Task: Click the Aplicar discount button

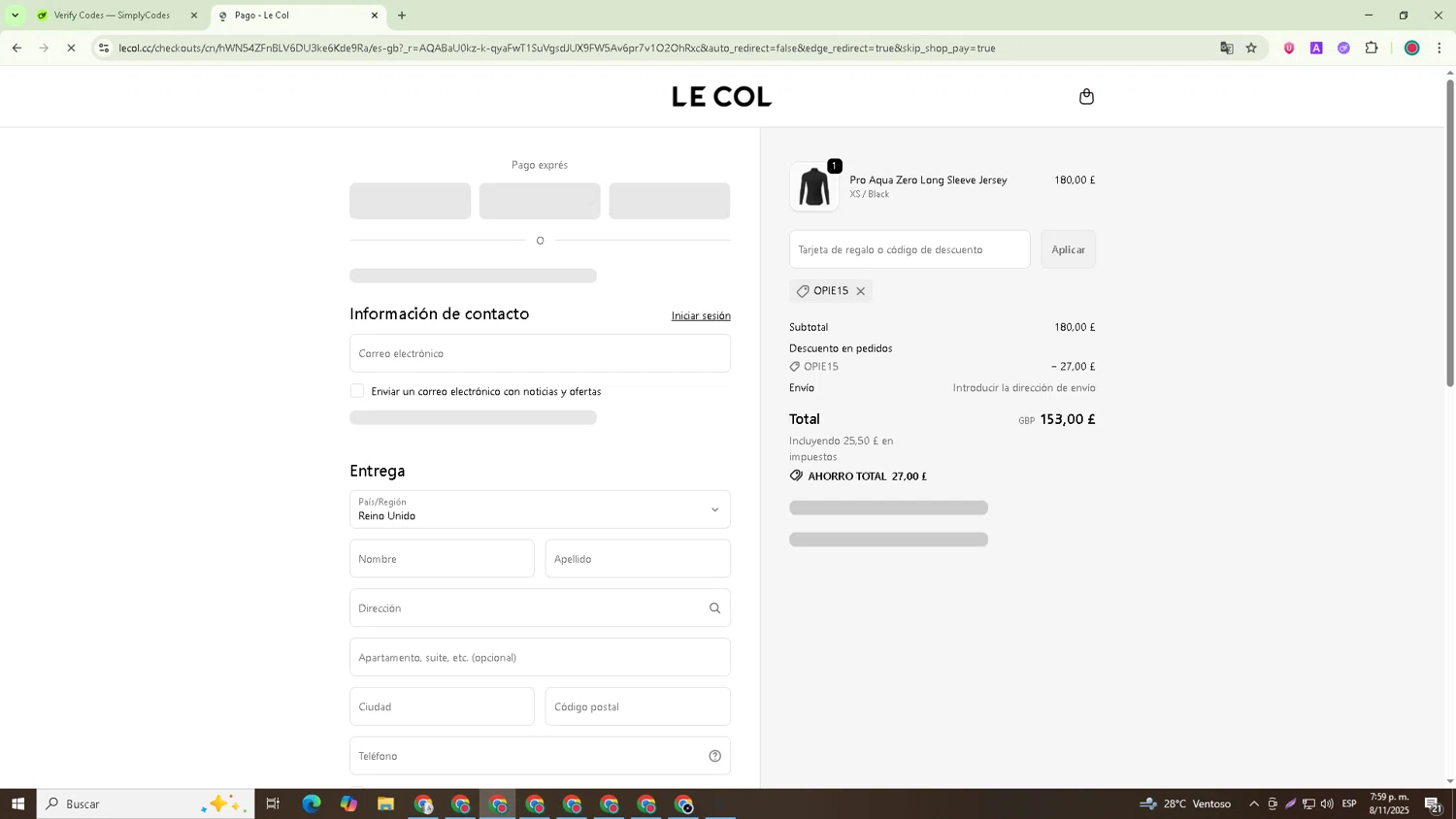Action: [x=1068, y=249]
